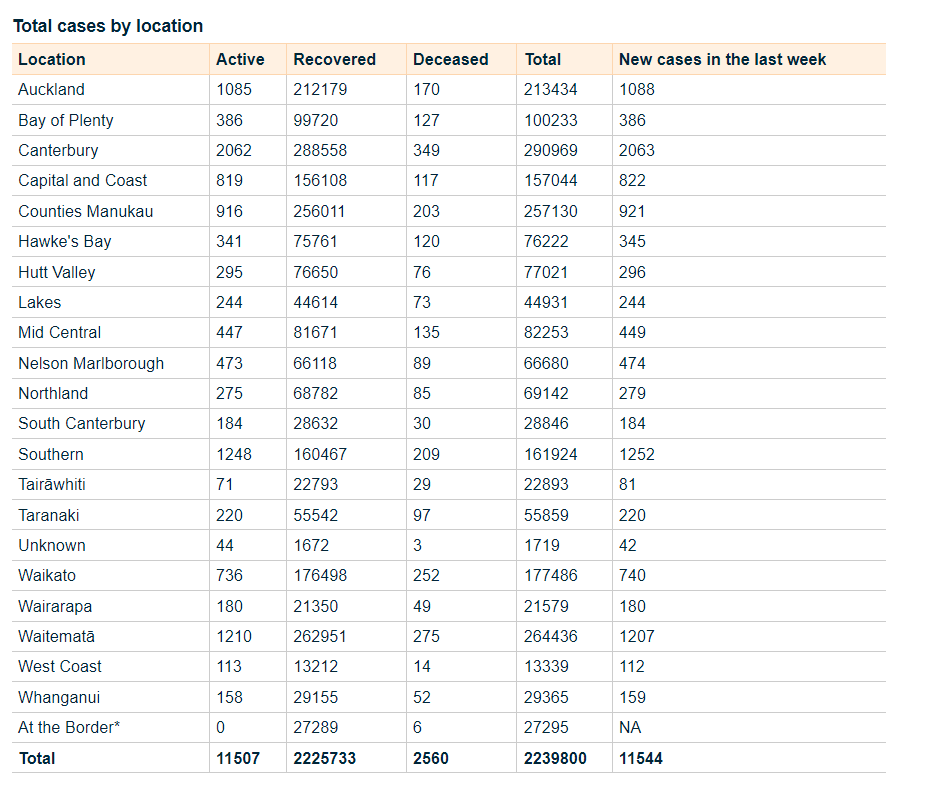Click the NA value in border row

pyautogui.click(x=630, y=727)
